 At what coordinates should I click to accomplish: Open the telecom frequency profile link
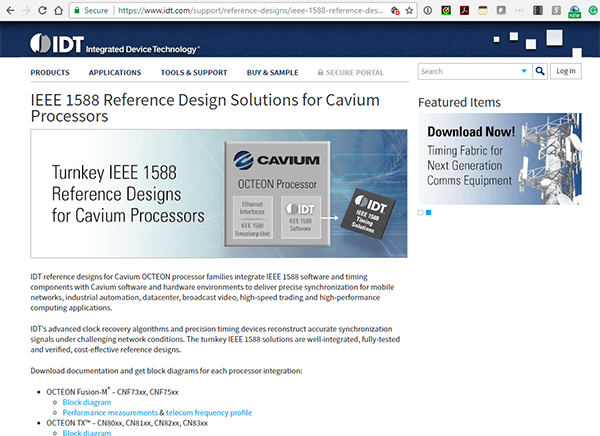pyautogui.click(x=209, y=413)
